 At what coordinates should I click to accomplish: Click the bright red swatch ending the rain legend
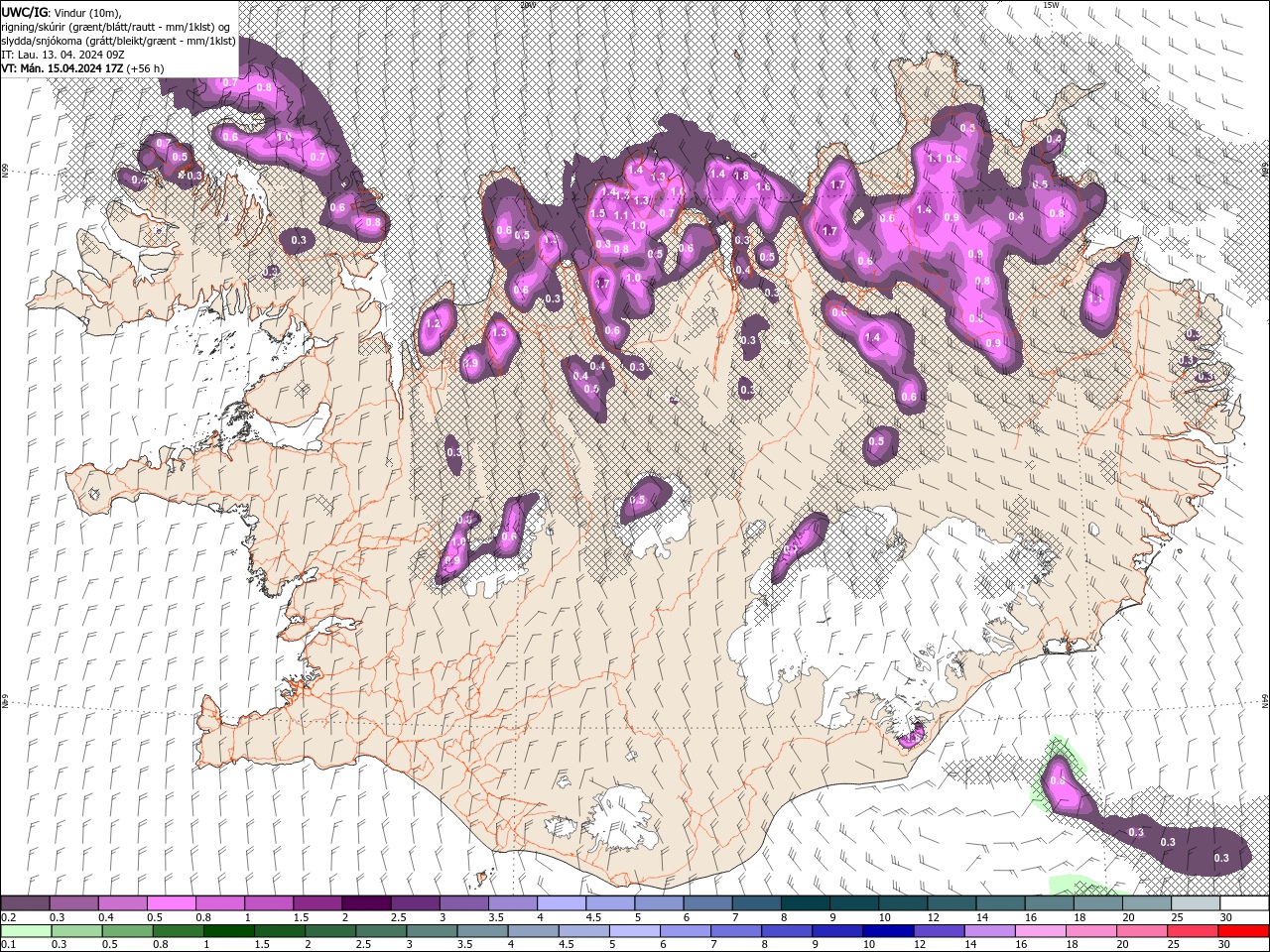coord(1244,930)
